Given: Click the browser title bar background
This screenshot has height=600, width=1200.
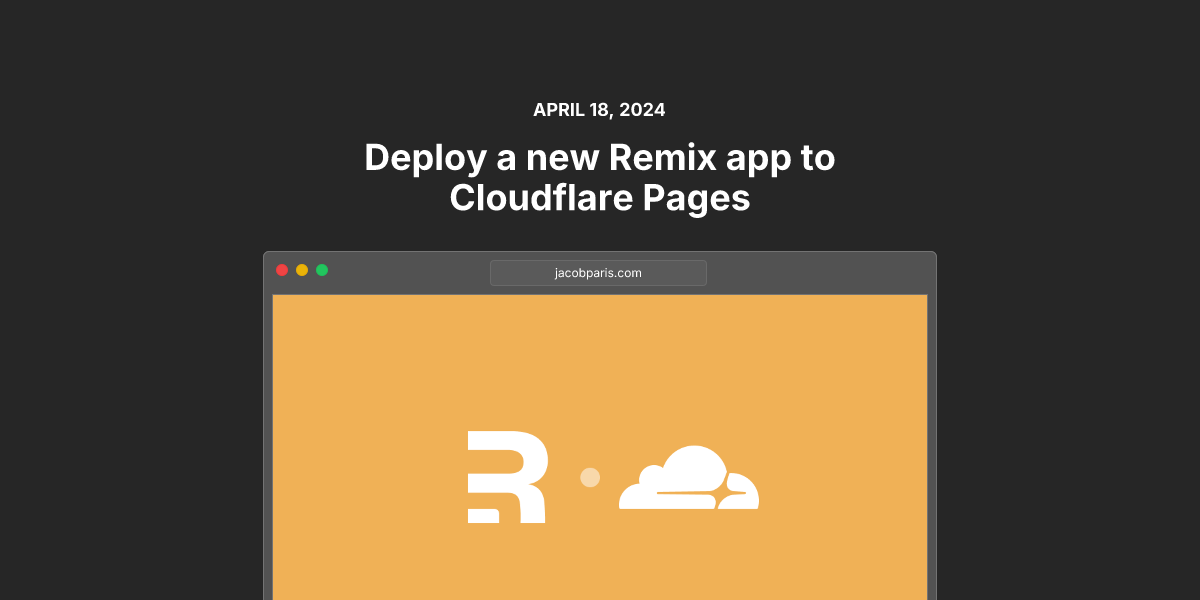Looking at the screenshot, I should (420, 270).
